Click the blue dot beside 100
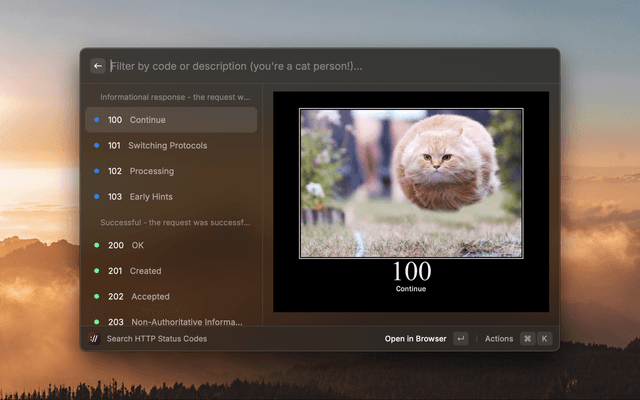 tap(96, 120)
